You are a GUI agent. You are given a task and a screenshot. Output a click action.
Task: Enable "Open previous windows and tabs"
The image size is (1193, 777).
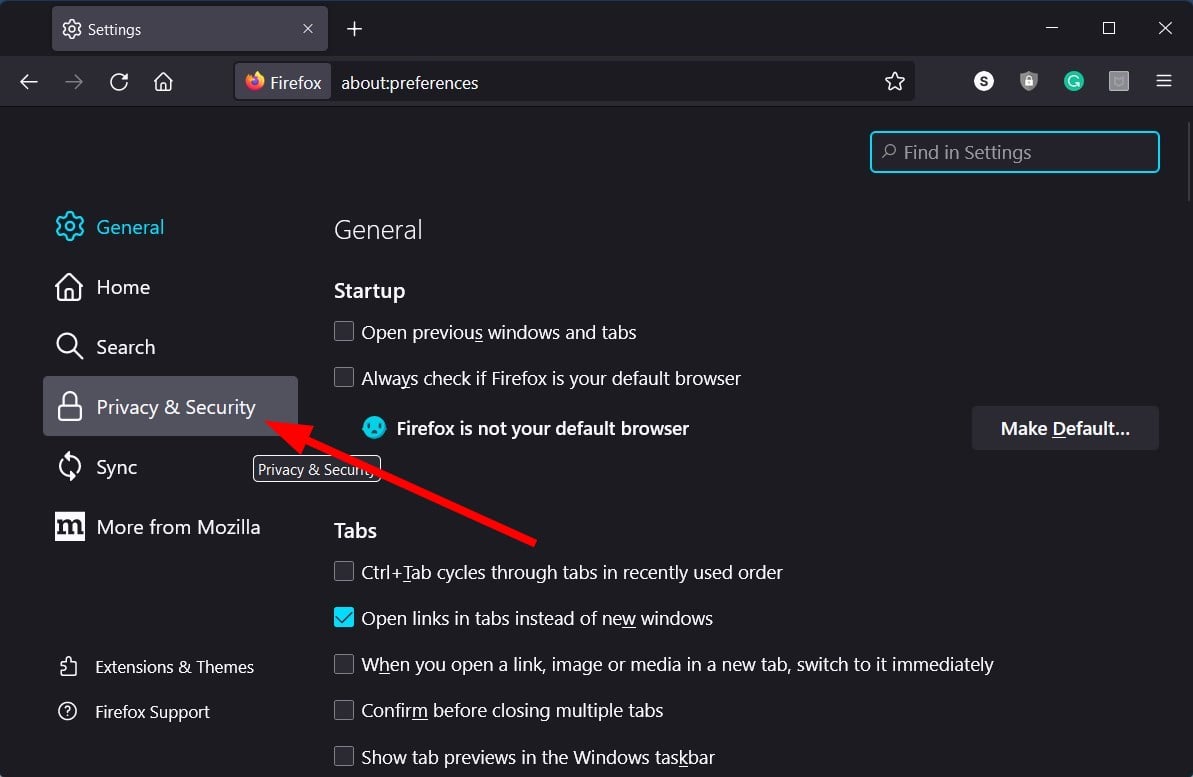344,331
